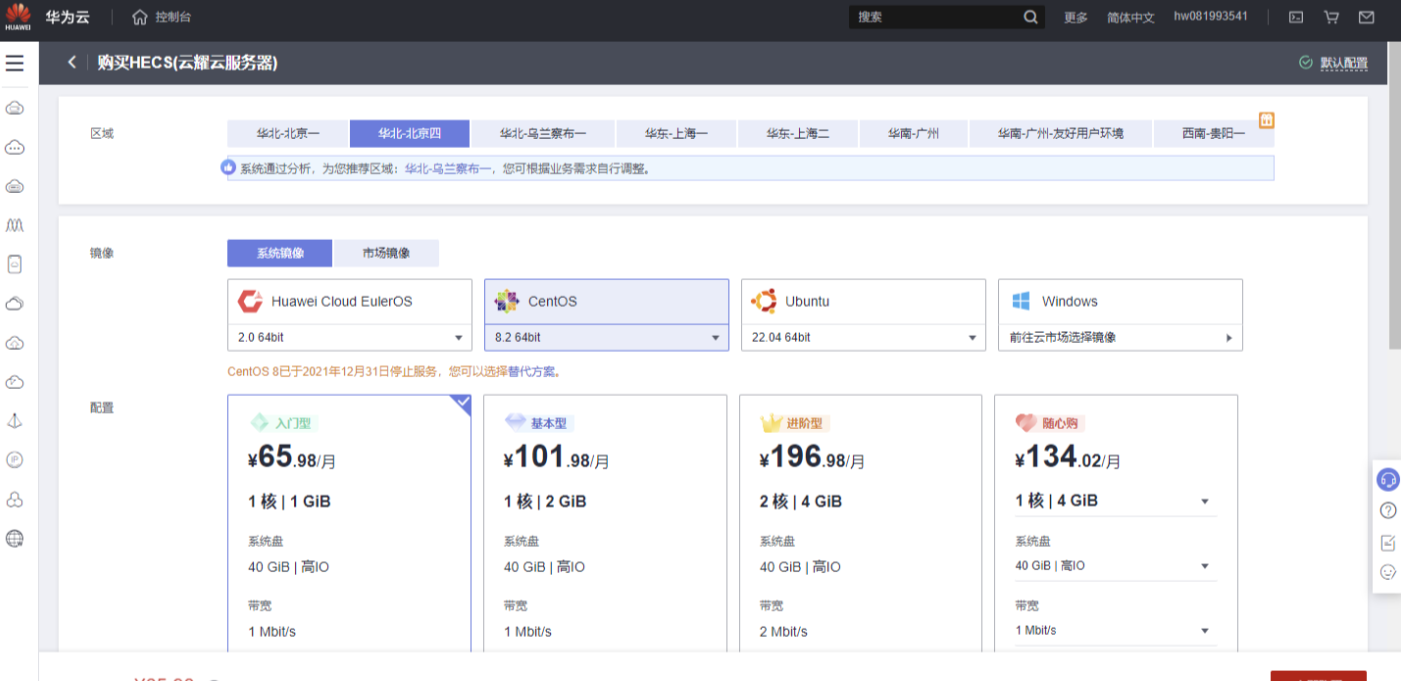Viewport: 1401px width, 681px height.
Task: Open the CloudShell terminal icon
Action: tap(1296, 17)
